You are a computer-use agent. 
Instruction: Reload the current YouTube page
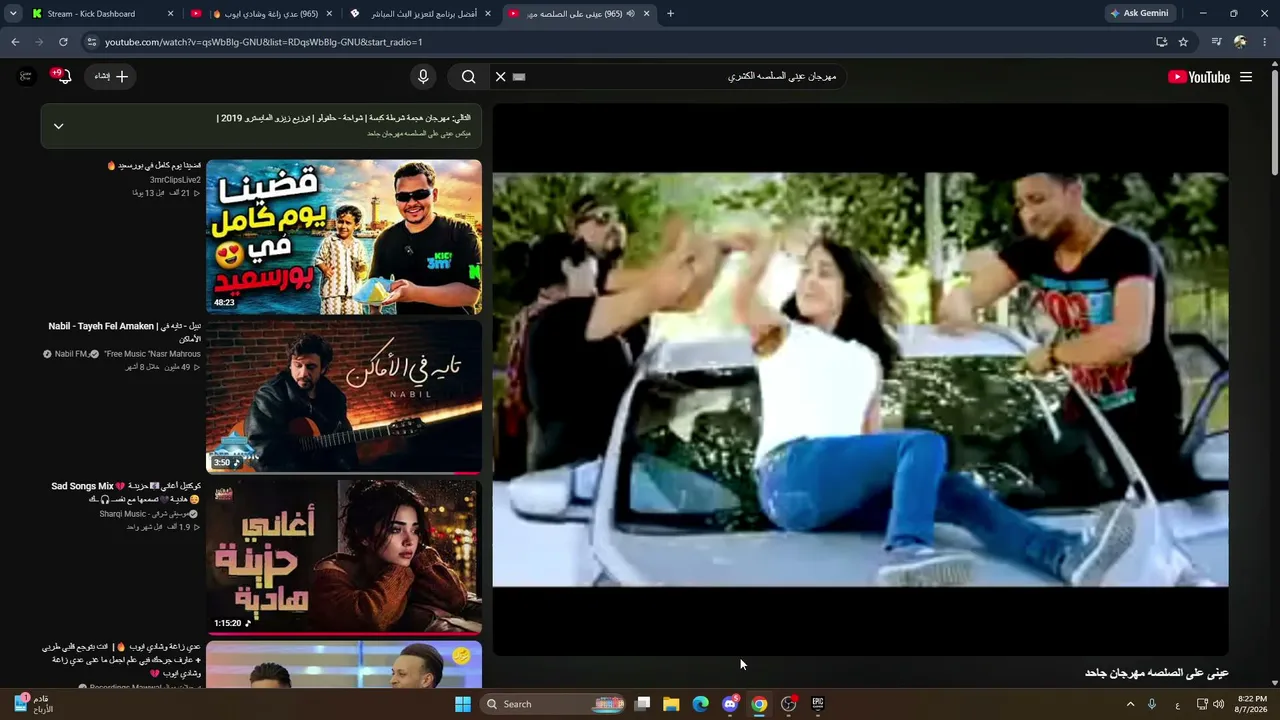click(x=63, y=42)
